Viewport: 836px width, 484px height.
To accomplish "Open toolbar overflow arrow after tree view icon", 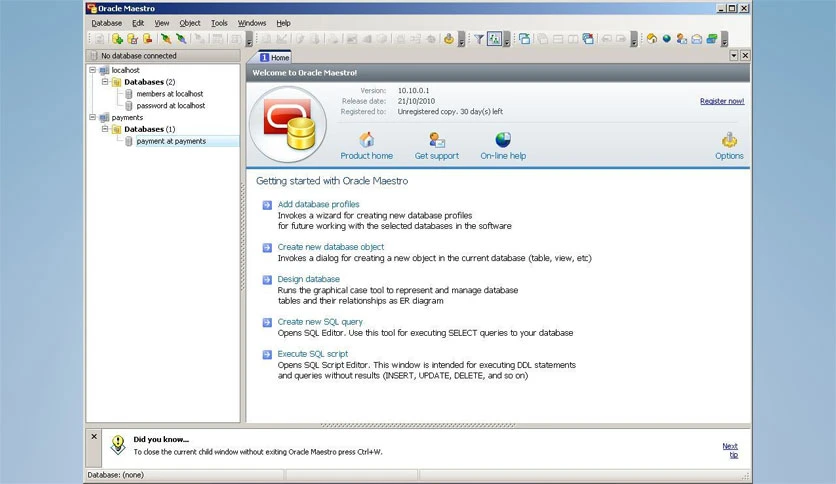I will (506, 39).
